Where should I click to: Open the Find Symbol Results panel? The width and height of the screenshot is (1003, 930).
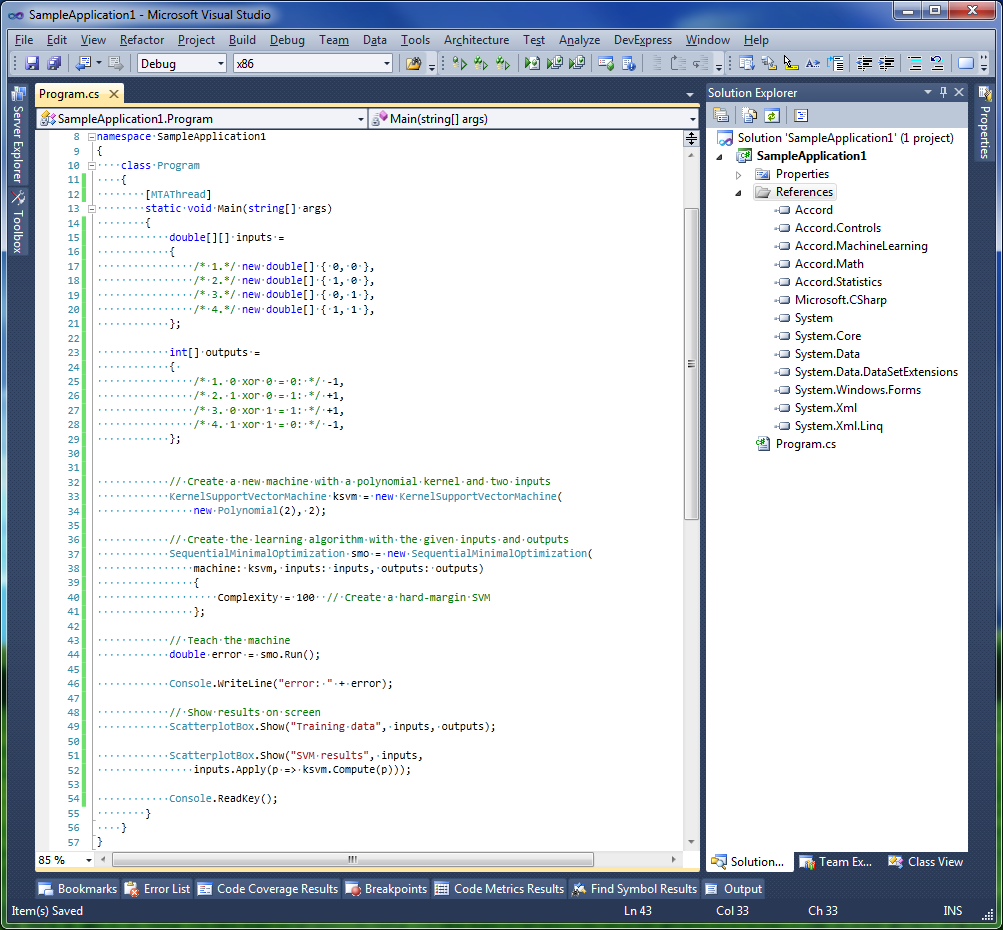point(634,888)
